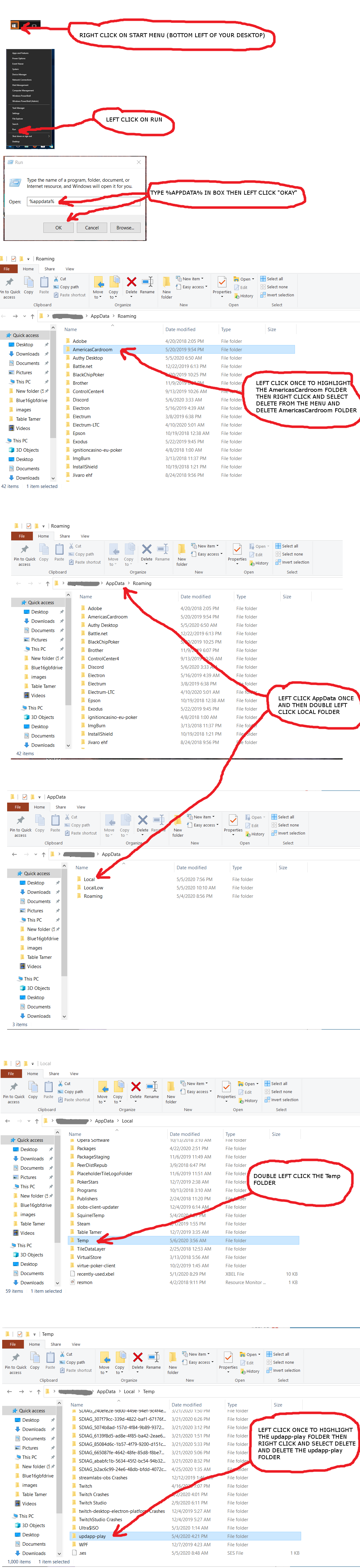
Task: Open Home tab in Temp window
Action: (35, 1344)
